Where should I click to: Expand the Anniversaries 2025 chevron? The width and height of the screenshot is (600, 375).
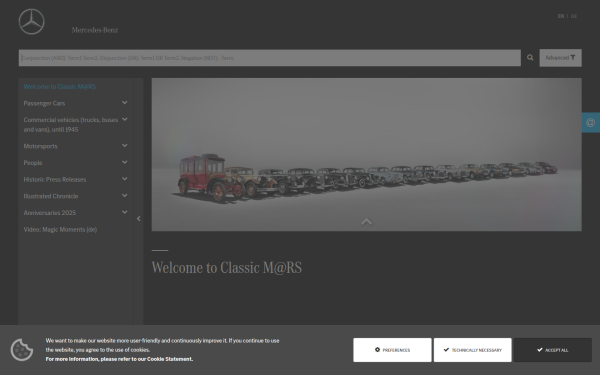(x=124, y=212)
